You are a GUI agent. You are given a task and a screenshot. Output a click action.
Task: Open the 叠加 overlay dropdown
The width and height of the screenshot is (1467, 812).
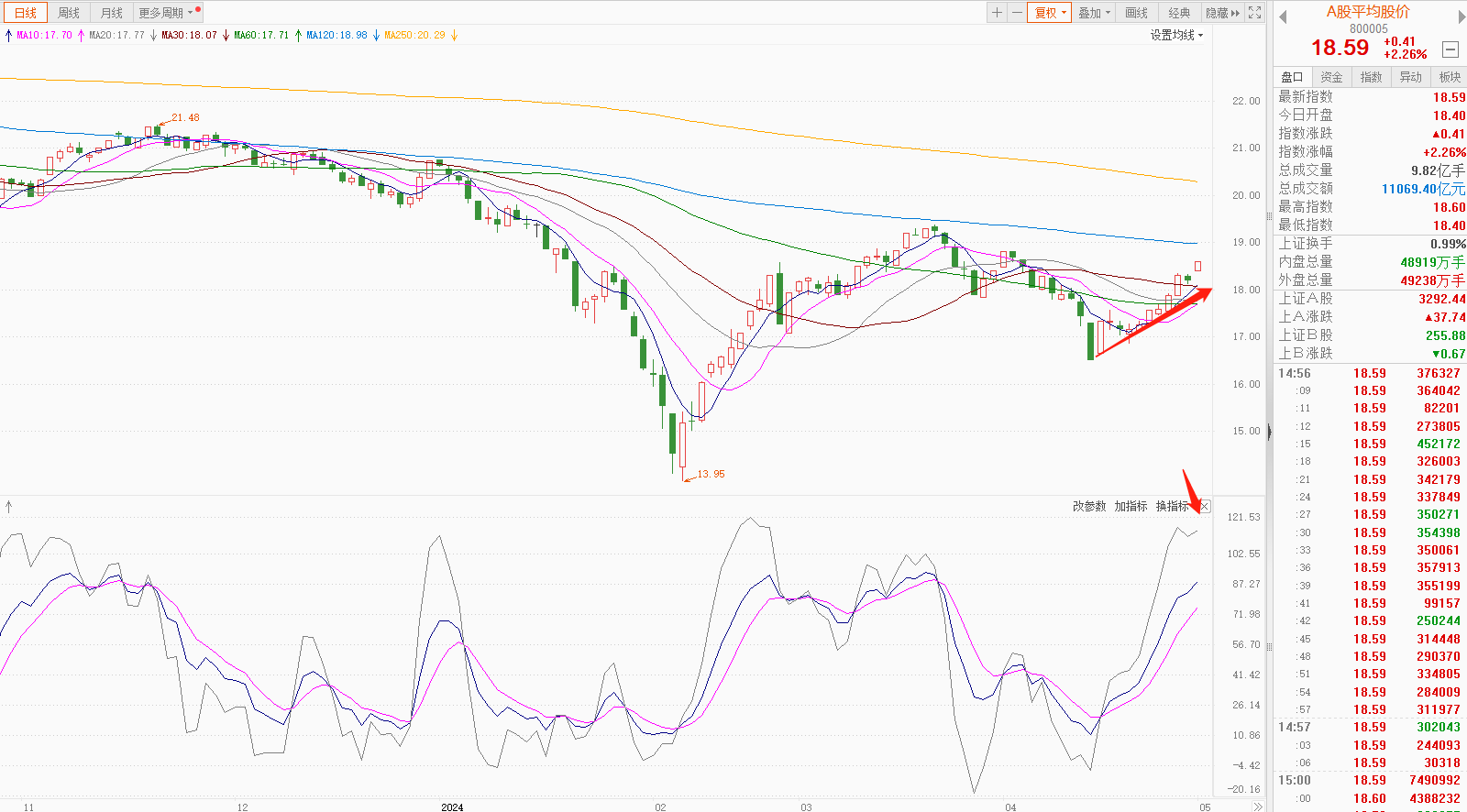coord(1093,13)
